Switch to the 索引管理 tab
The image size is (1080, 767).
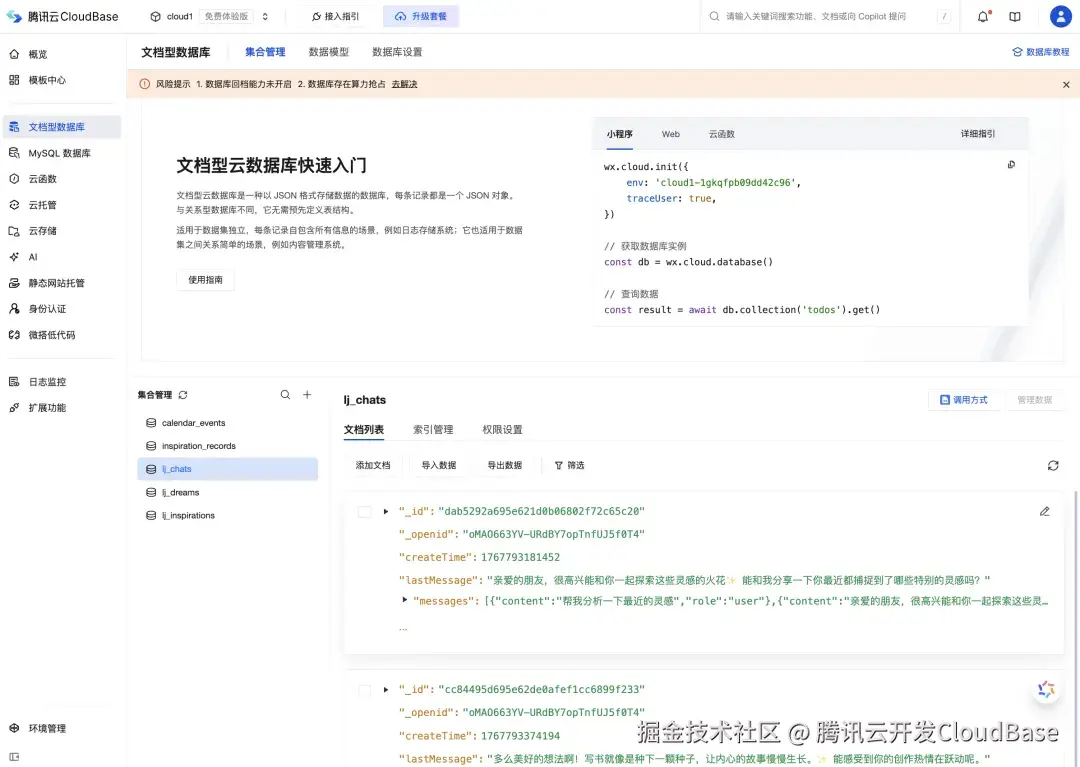(x=433, y=429)
